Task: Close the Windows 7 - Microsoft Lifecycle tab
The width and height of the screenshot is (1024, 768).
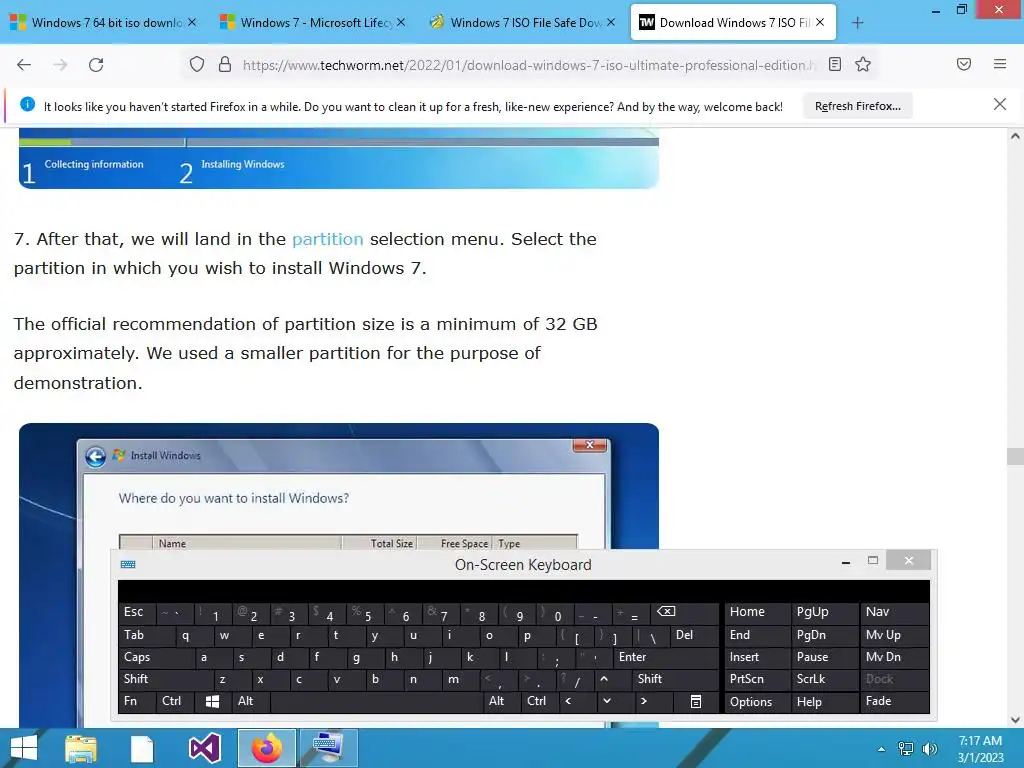Action: [x=401, y=22]
